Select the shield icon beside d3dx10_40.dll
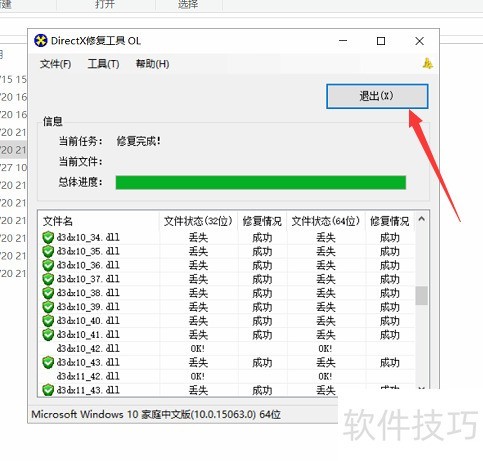 click(48, 321)
